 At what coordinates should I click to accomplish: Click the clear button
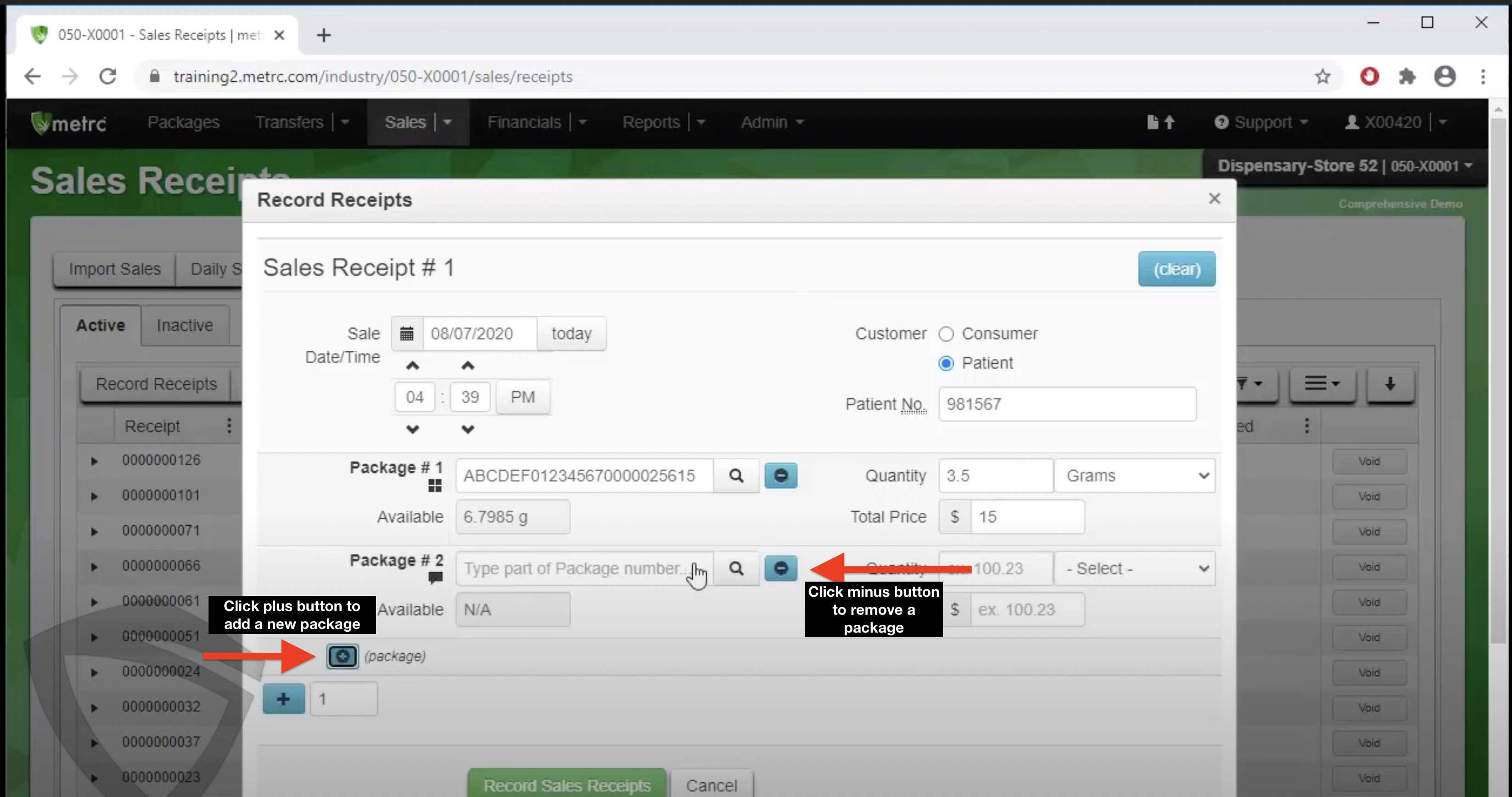(1176, 269)
